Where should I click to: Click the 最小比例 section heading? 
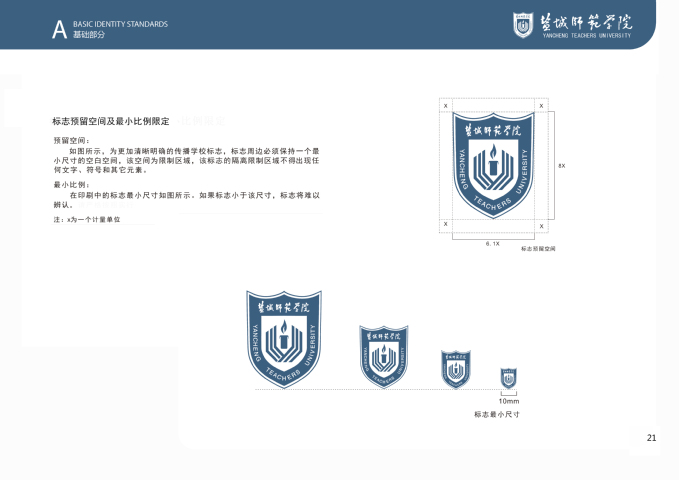(x=71, y=185)
